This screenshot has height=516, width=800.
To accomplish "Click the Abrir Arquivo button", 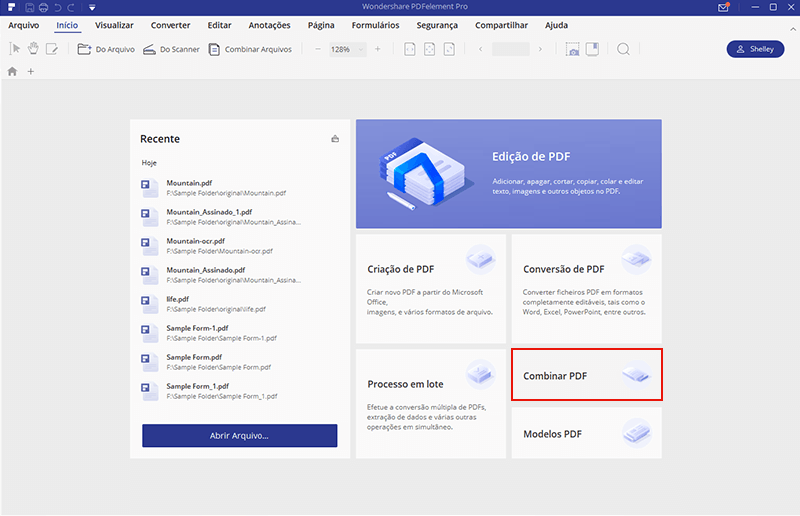I will tap(239, 436).
